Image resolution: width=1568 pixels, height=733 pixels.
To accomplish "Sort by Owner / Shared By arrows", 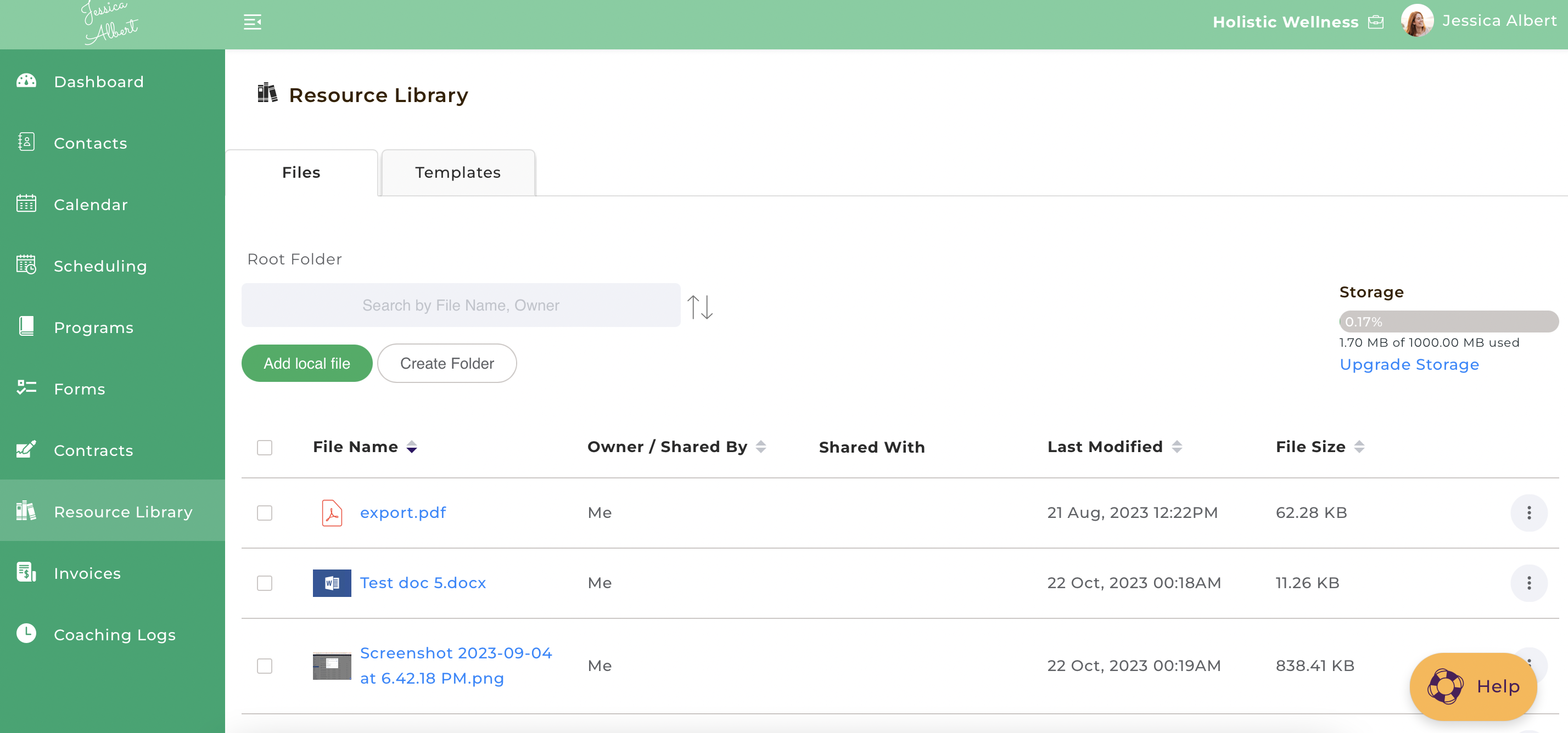I will (x=761, y=447).
